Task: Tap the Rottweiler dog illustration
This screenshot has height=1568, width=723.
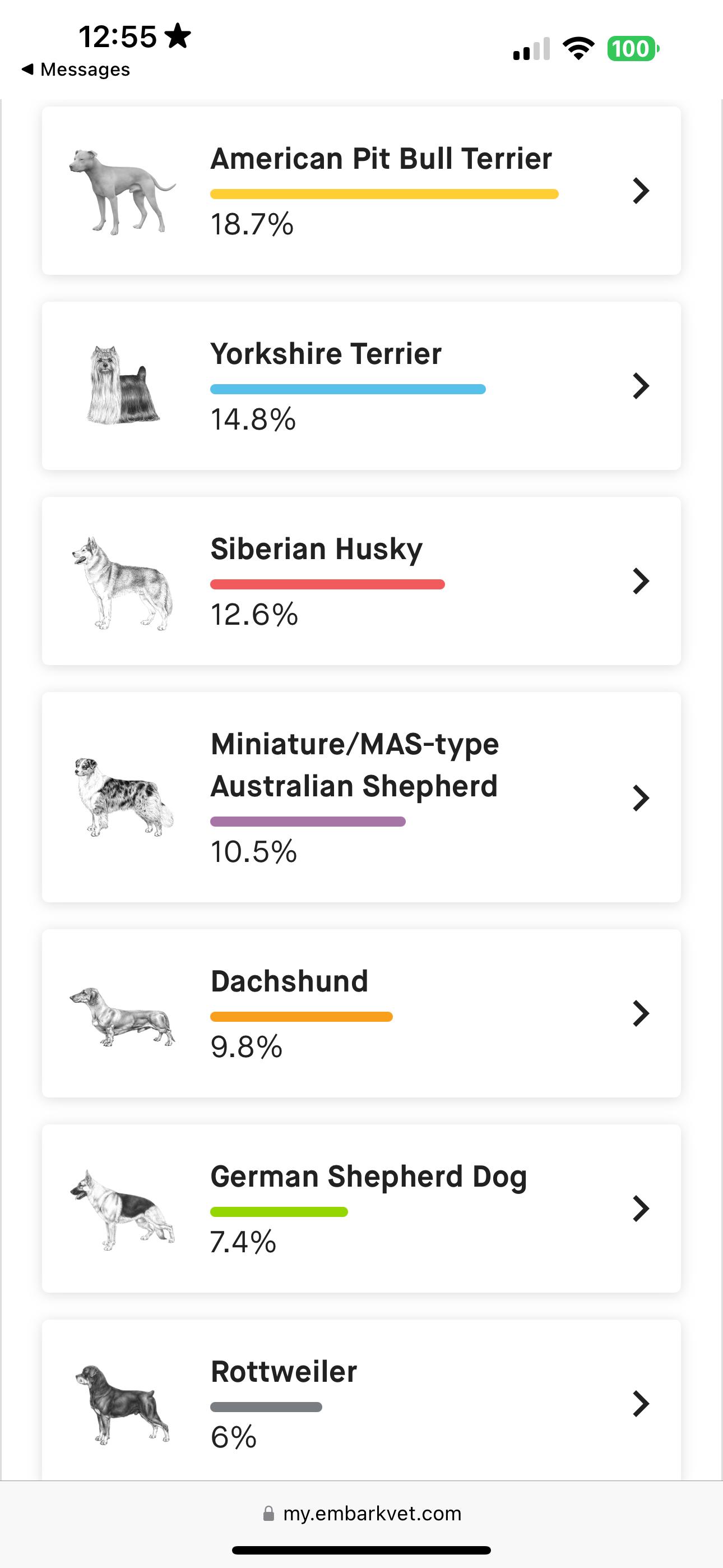Action: [x=122, y=1404]
